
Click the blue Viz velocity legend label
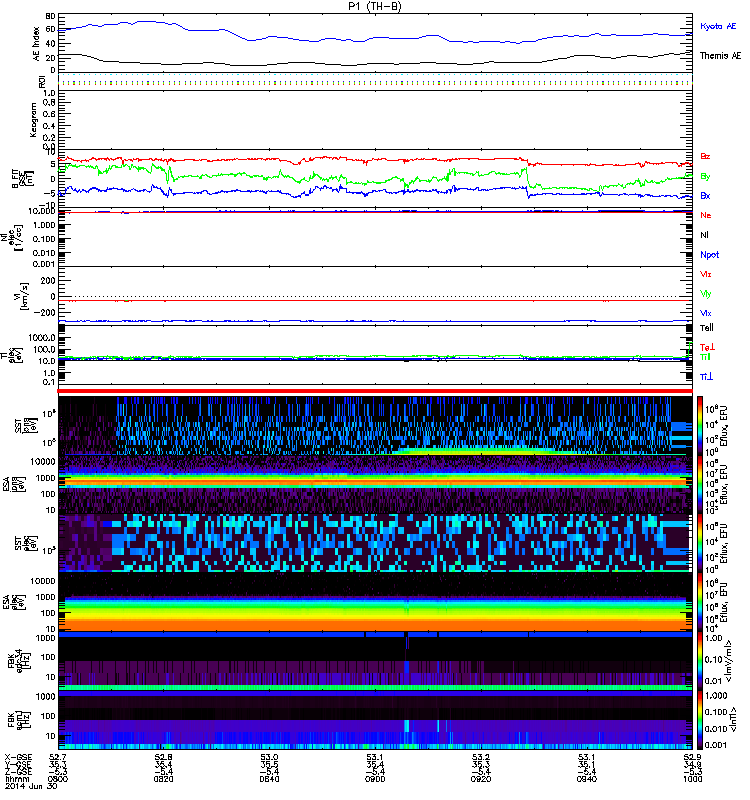pyautogui.click(x=706, y=313)
